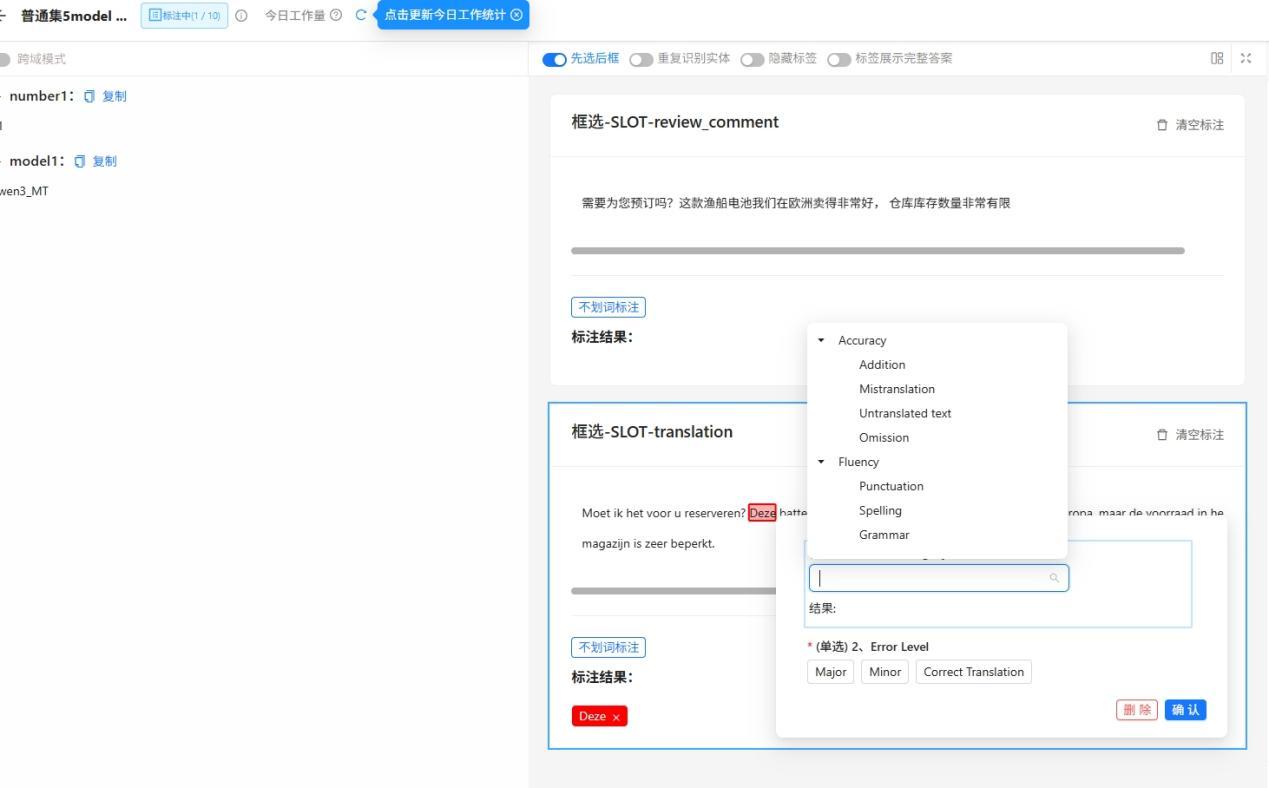Copy the number1 field value

pos(105,96)
